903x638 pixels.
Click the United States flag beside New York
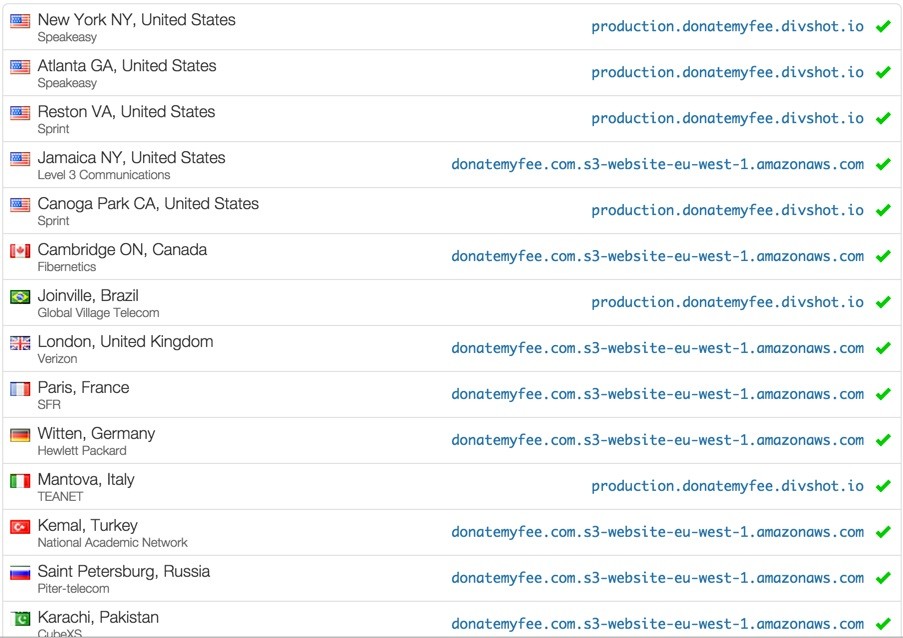(20, 21)
